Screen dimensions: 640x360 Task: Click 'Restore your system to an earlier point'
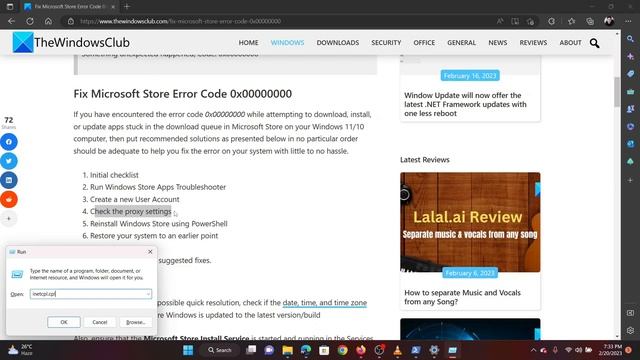(x=154, y=236)
